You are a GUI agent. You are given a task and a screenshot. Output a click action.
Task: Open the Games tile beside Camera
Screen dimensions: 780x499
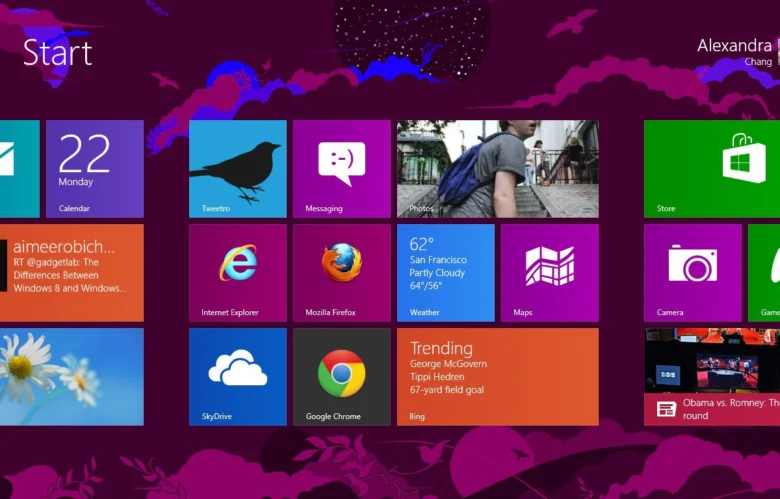(764, 273)
